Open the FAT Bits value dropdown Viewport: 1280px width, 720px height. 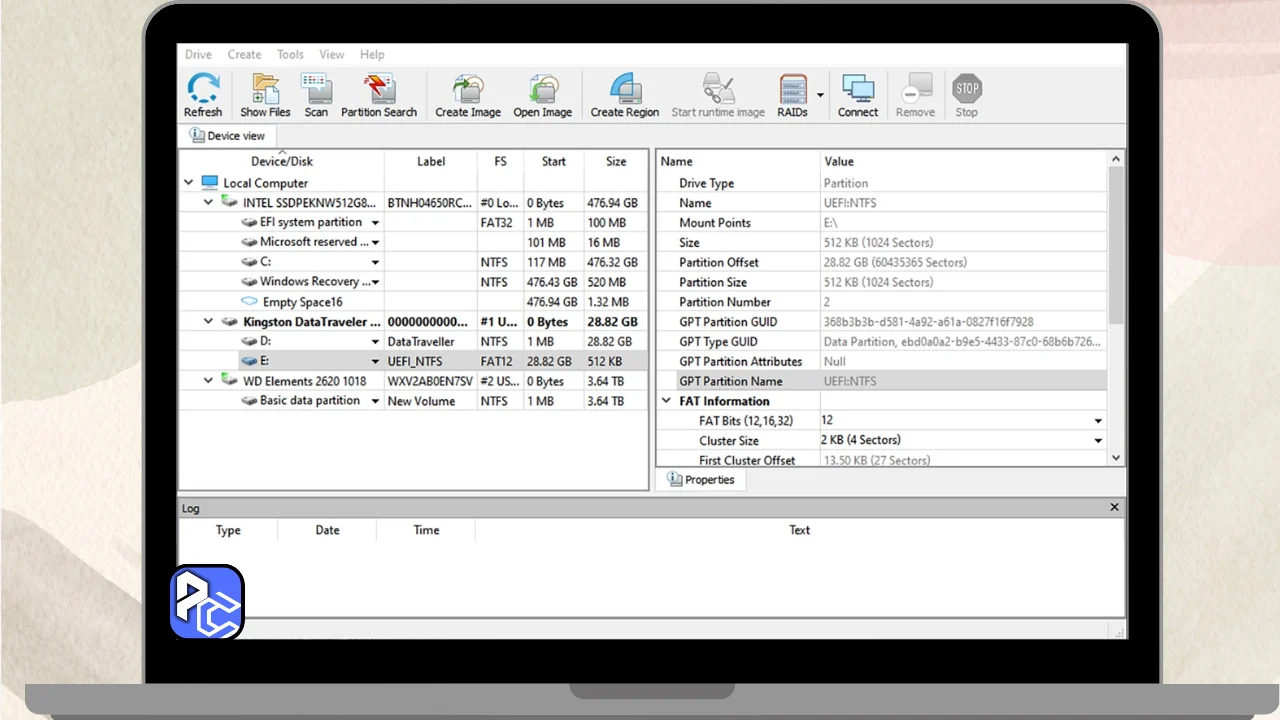[1098, 421]
